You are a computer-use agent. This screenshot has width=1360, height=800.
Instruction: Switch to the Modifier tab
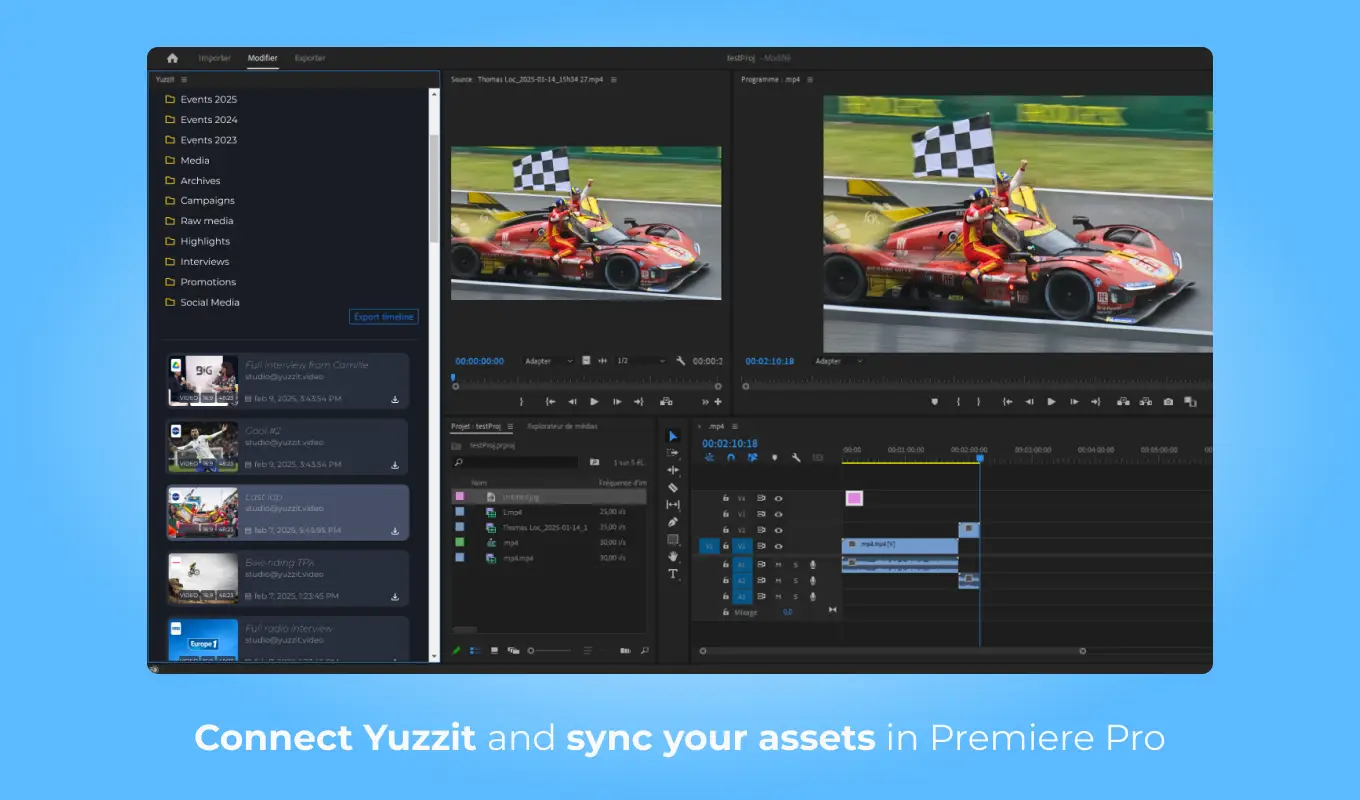[x=263, y=58]
